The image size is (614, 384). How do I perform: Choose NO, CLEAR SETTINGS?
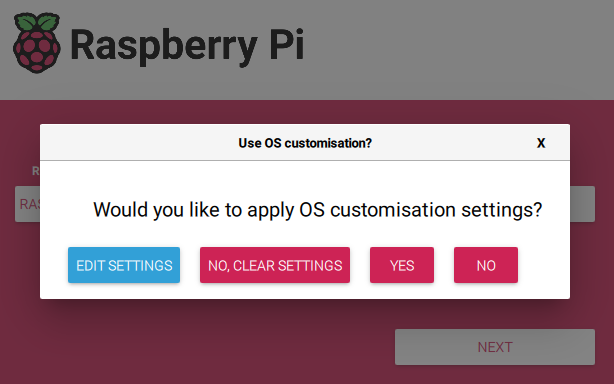coord(275,265)
